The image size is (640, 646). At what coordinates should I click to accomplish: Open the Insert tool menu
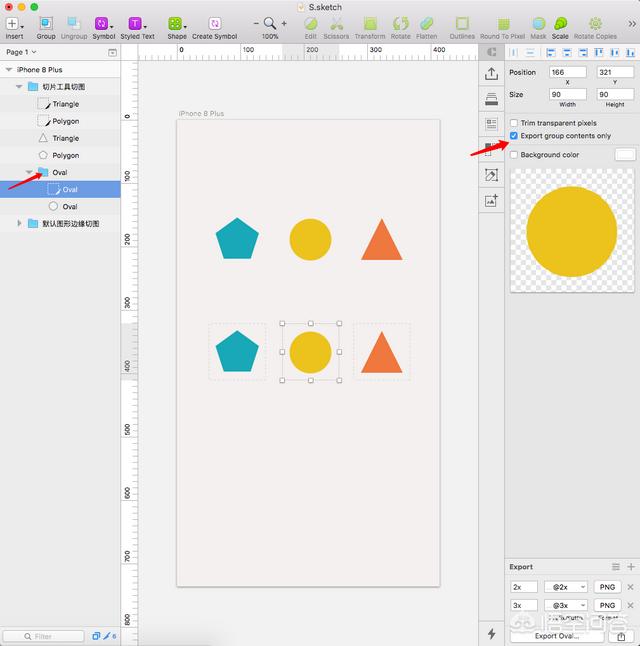(x=14, y=23)
